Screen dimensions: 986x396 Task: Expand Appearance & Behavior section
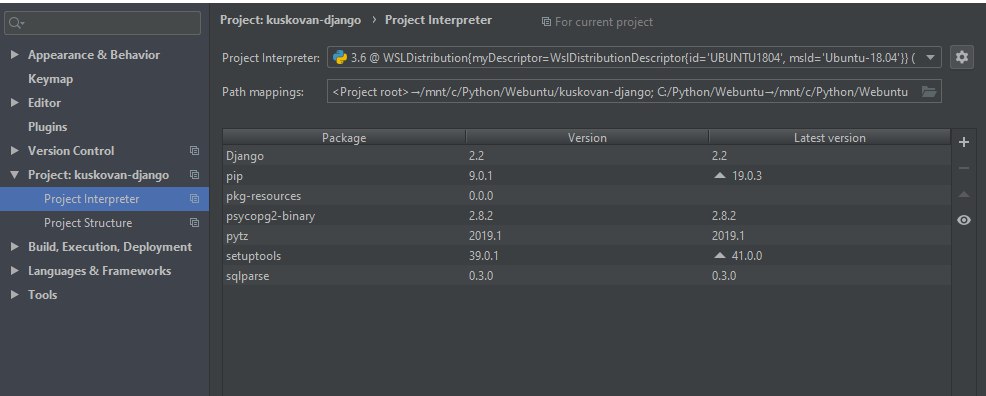point(14,55)
